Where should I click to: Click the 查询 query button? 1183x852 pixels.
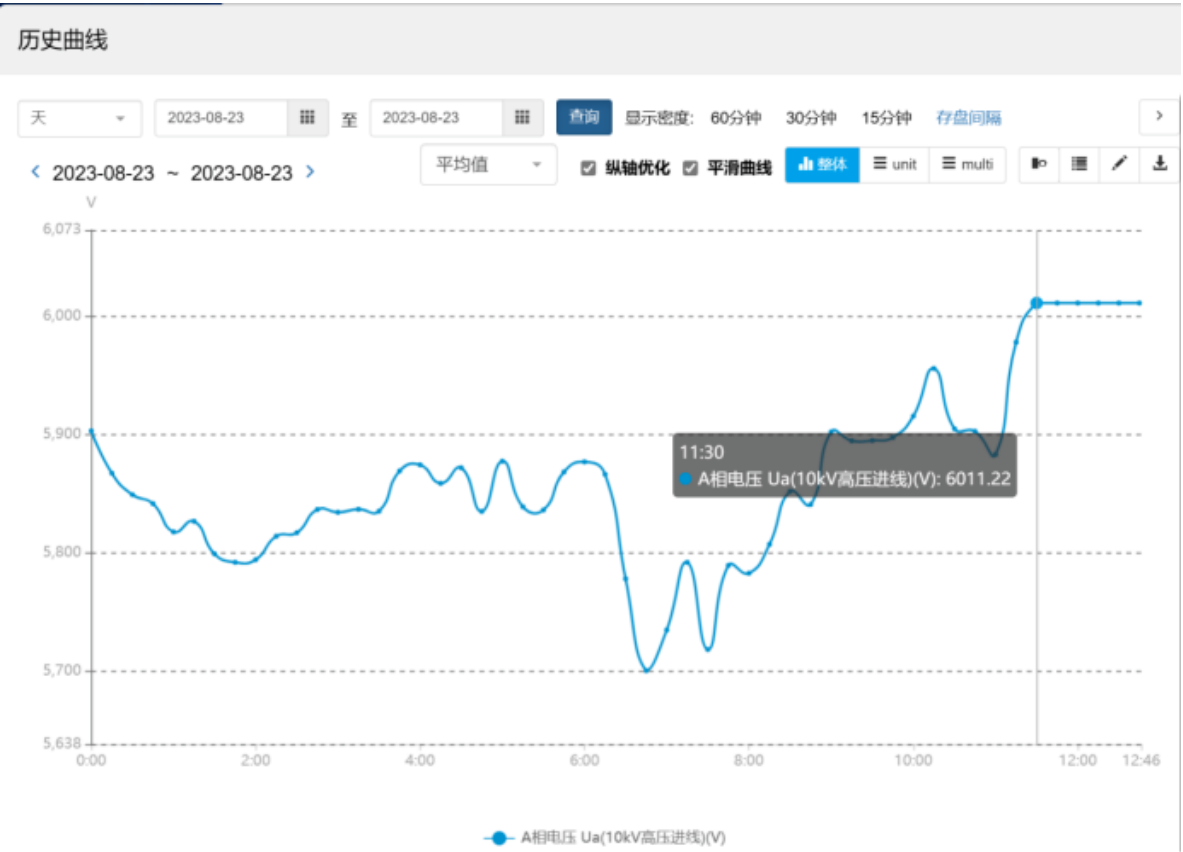[x=584, y=117]
